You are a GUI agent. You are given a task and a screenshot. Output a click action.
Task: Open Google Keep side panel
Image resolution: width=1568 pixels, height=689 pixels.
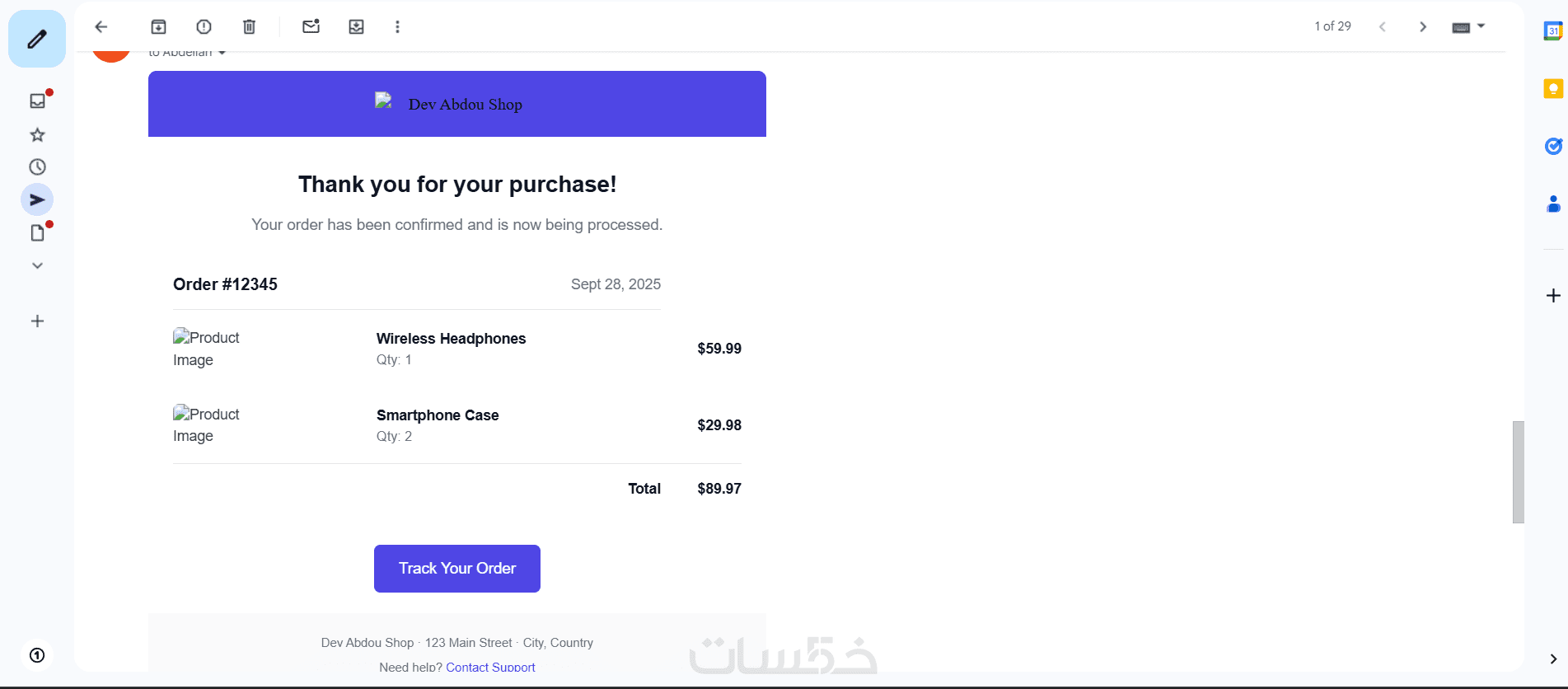tap(1553, 88)
